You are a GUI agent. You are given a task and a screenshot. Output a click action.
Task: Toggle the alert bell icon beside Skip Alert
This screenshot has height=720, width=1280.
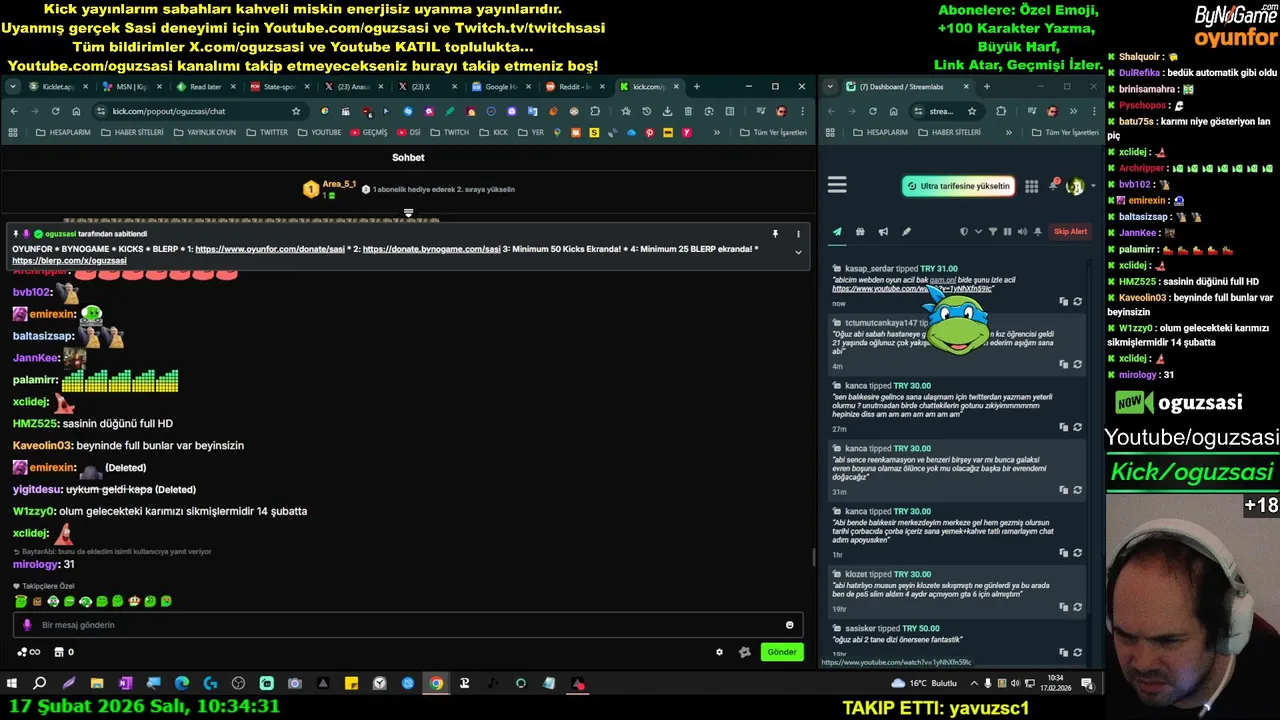click(x=1037, y=232)
